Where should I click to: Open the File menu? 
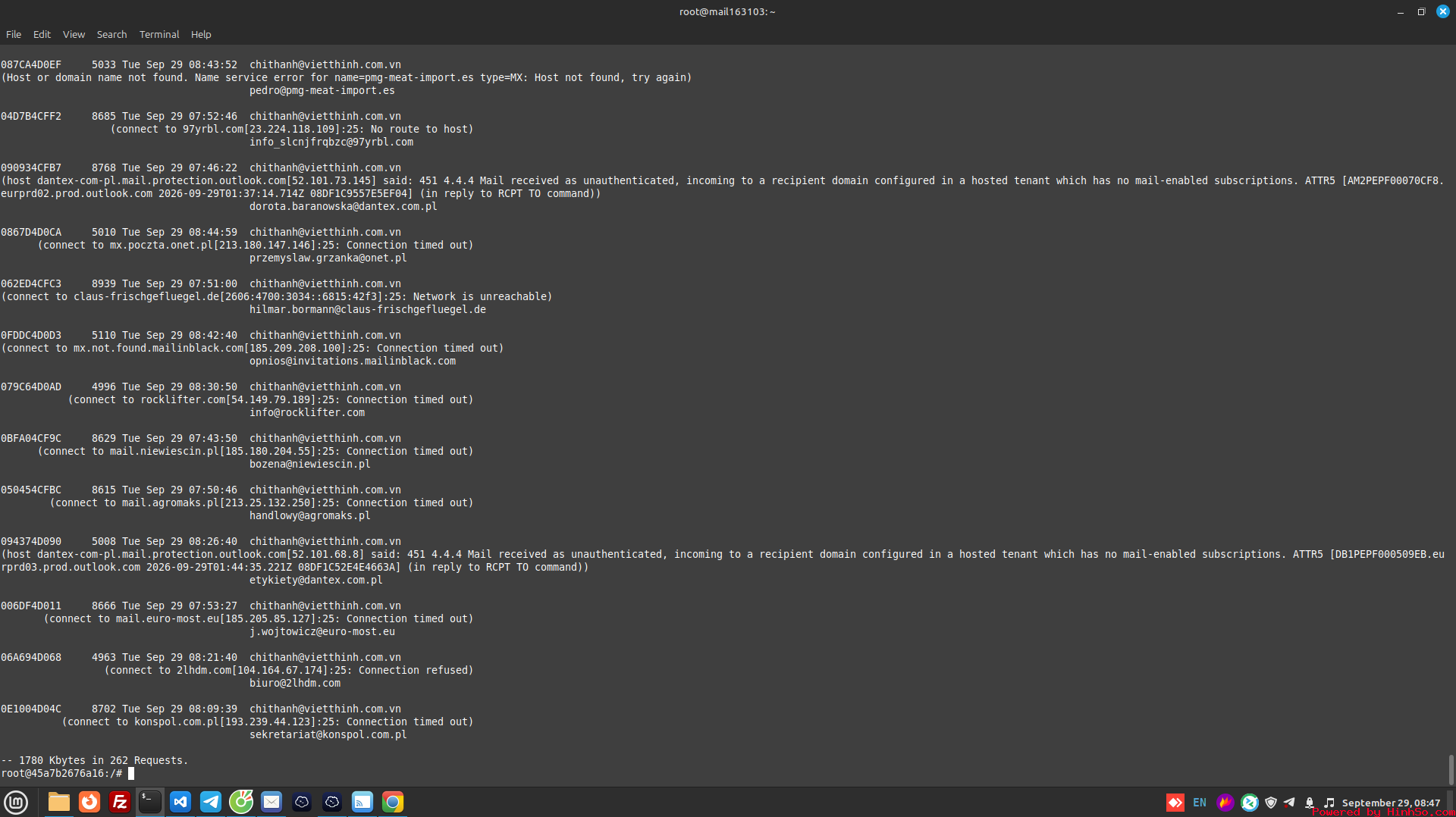[14, 34]
